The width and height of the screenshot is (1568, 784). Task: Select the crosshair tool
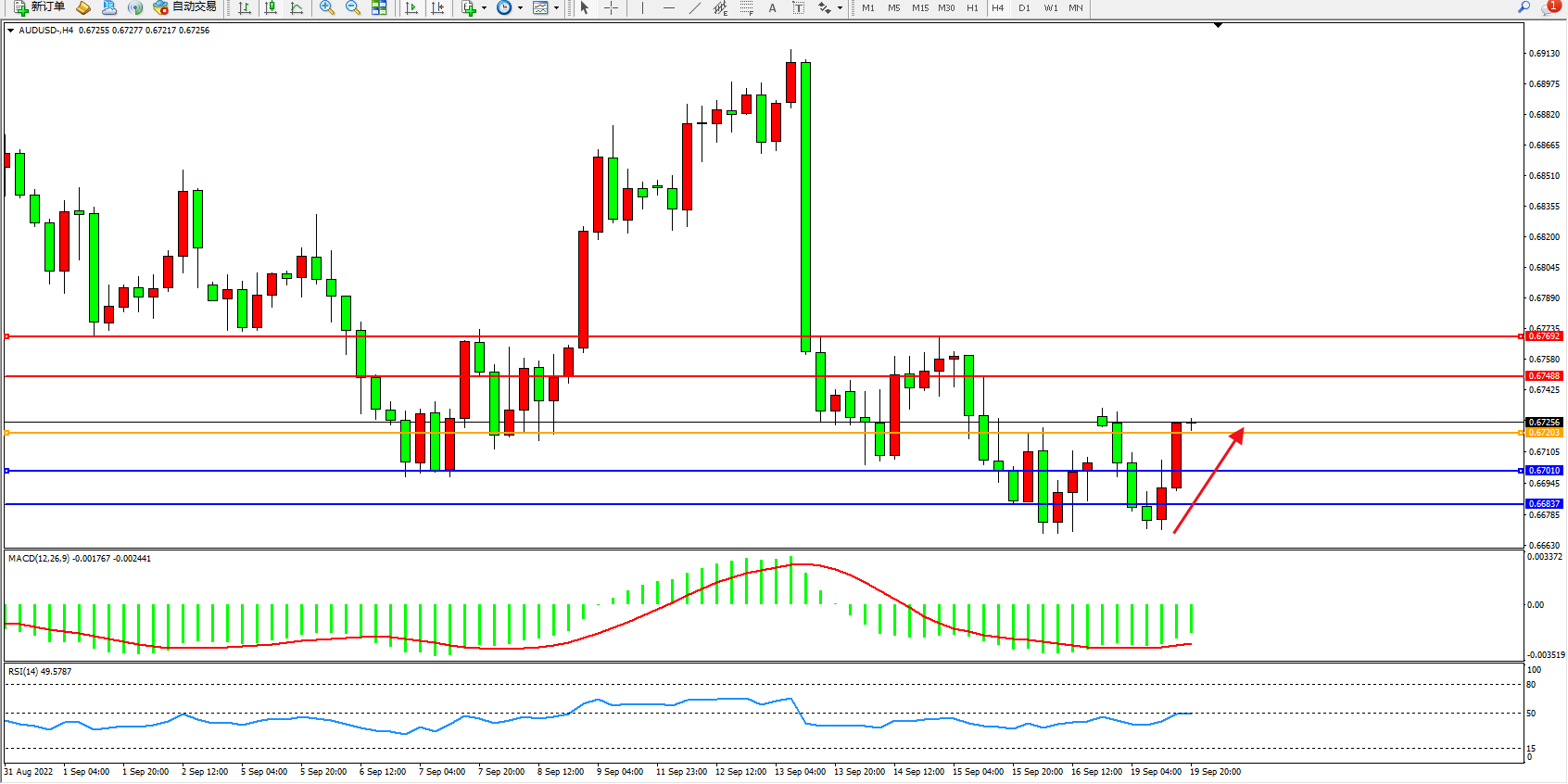point(612,7)
